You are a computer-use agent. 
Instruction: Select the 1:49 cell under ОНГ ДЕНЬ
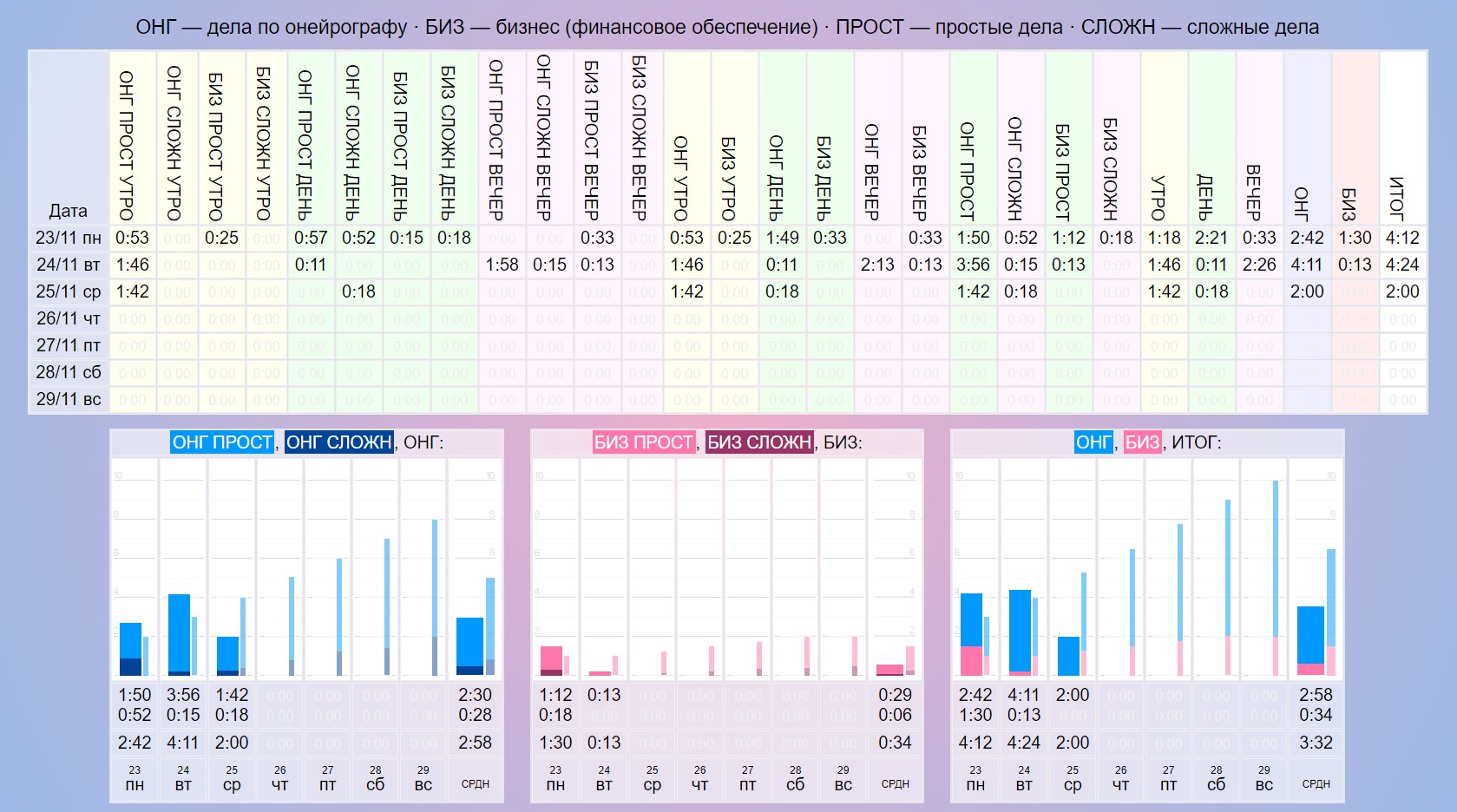[x=782, y=238]
